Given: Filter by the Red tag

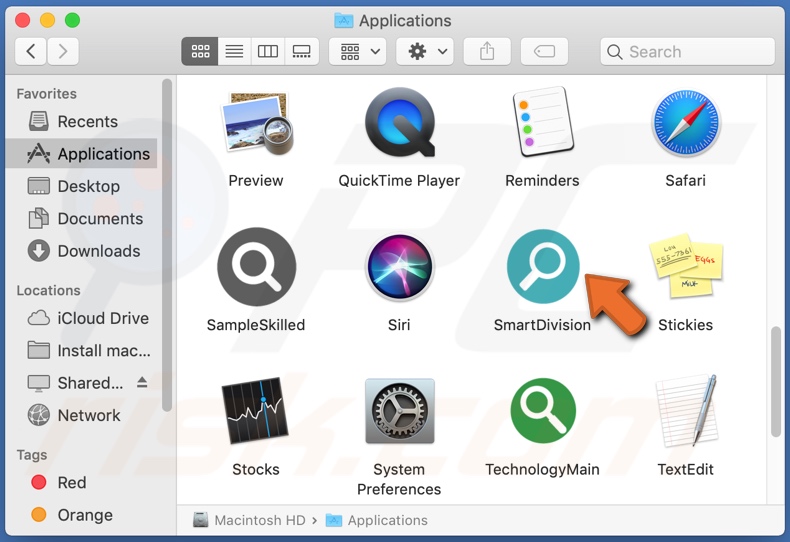Looking at the screenshot, I should pos(82,483).
